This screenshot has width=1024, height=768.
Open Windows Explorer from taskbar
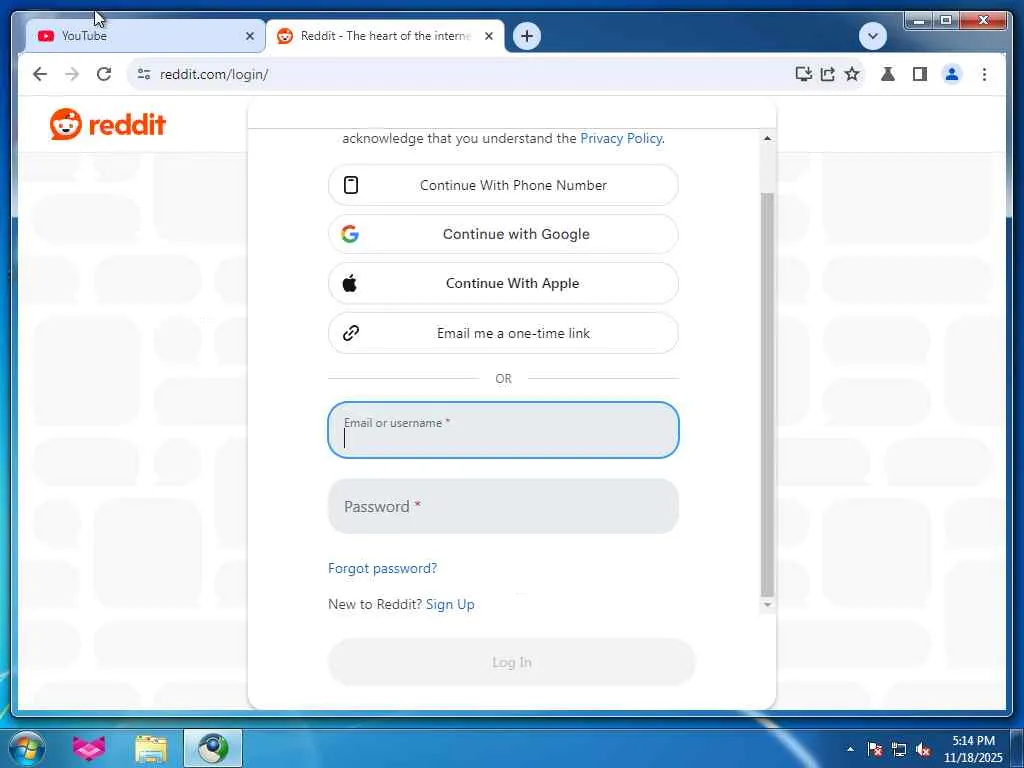[151, 748]
